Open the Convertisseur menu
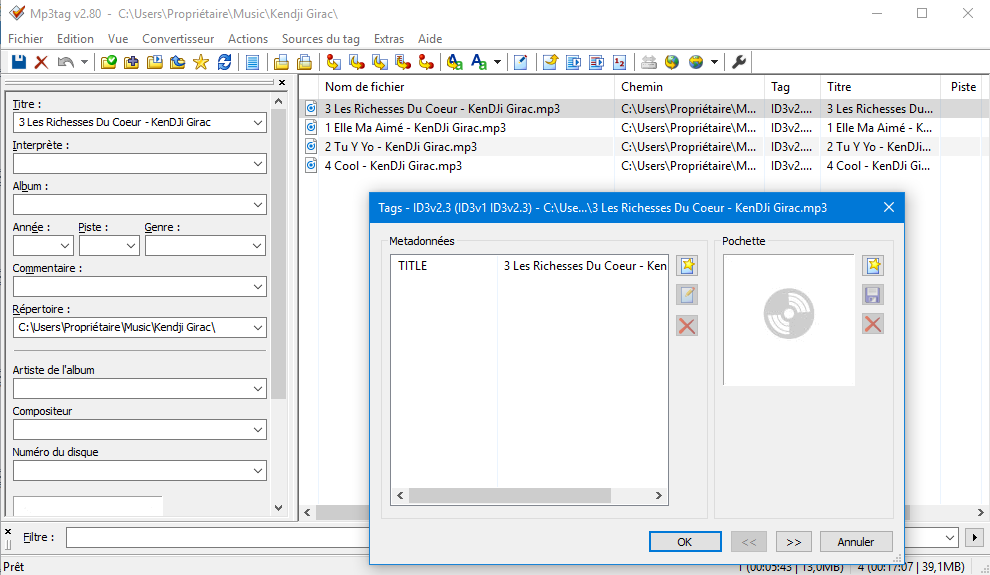This screenshot has height=575, width=990. coord(178,39)
